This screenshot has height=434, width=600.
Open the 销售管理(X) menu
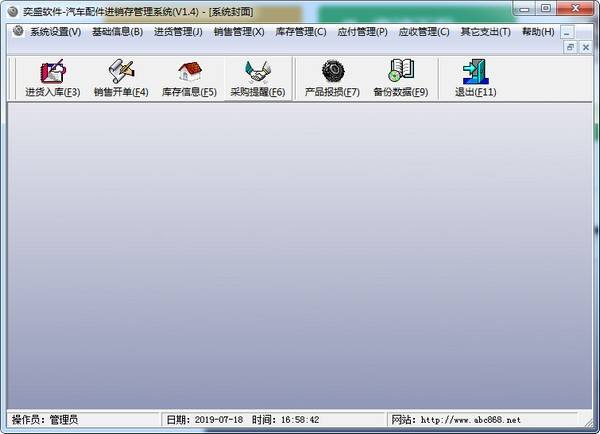pyautogui.click(x=239, y=32)
